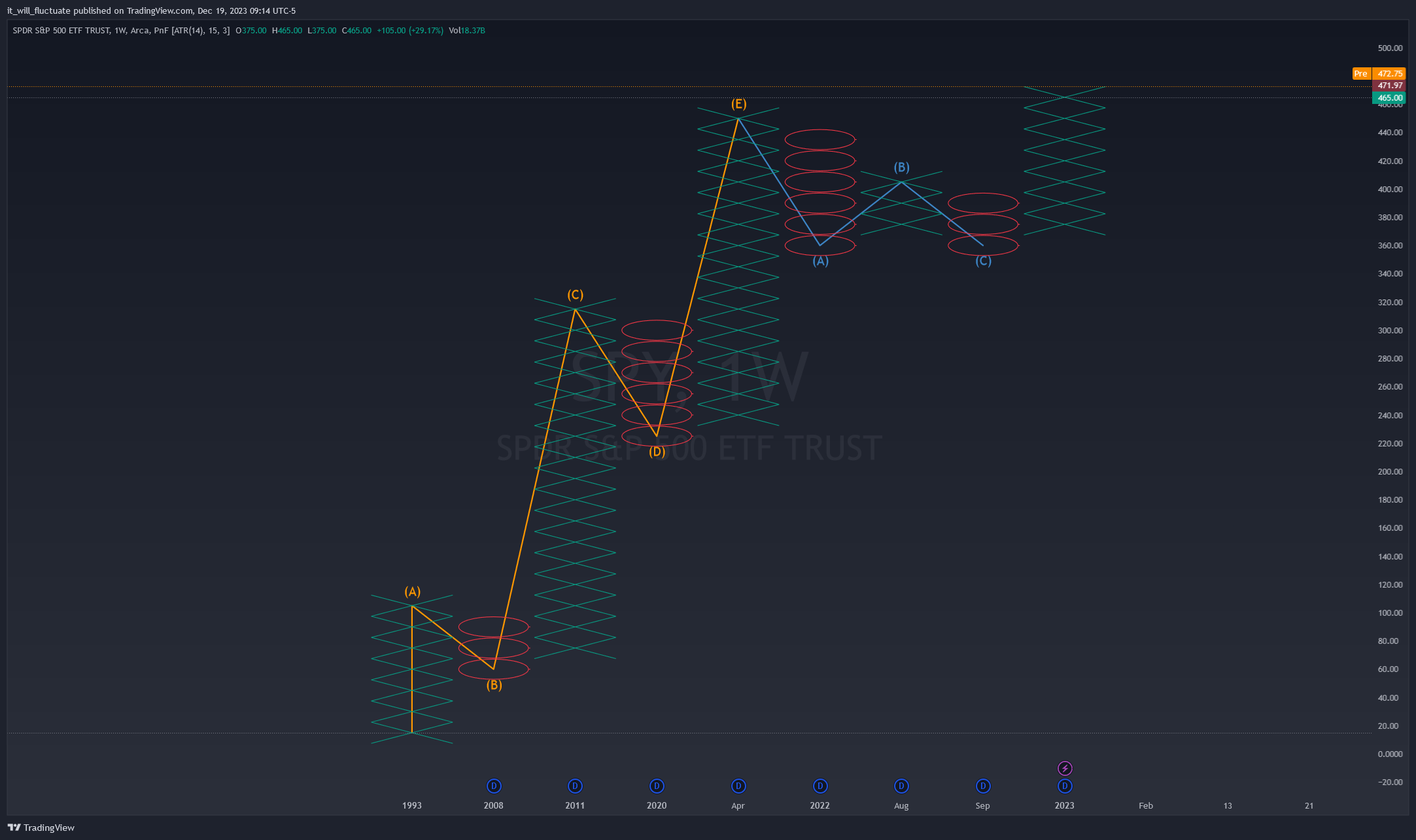Click the 21 date axis label
The image size is (1416, 840).
[x=1309, y=805]
